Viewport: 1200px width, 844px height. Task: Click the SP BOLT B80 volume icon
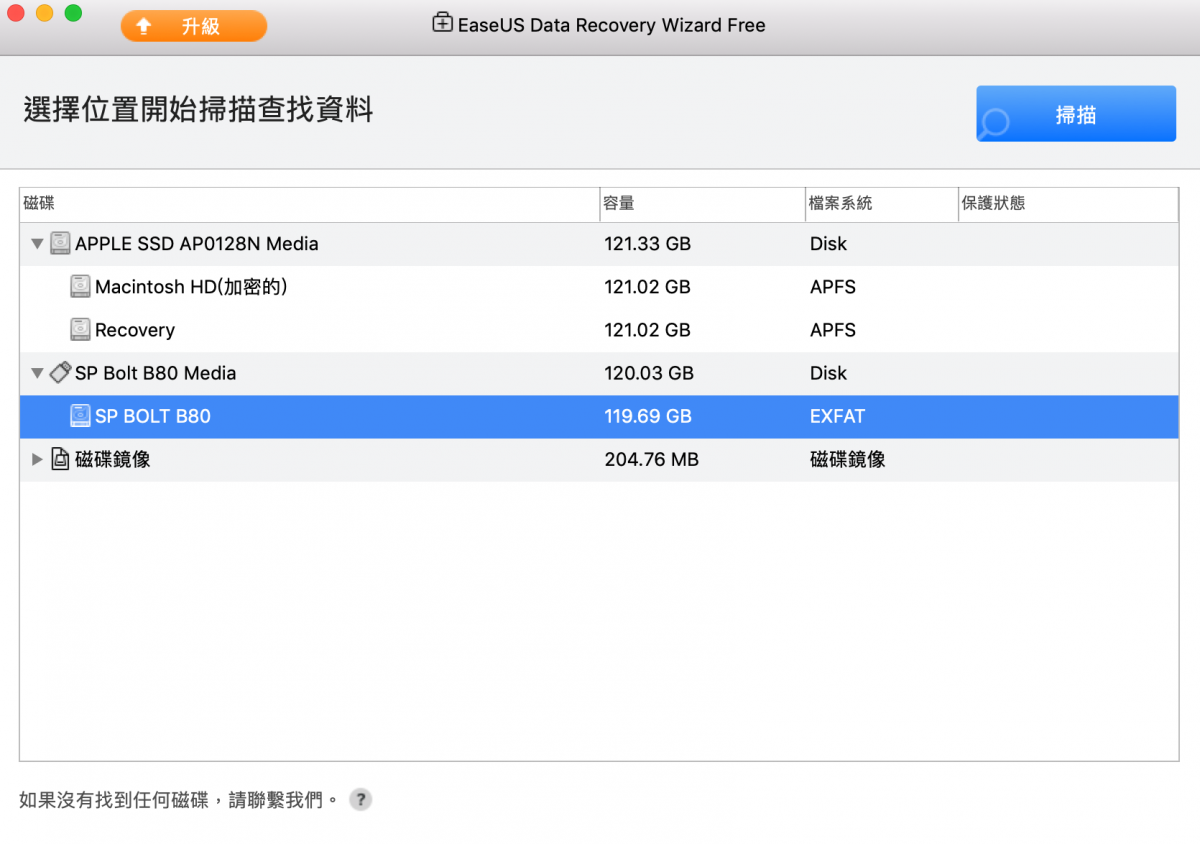point(80,416)
